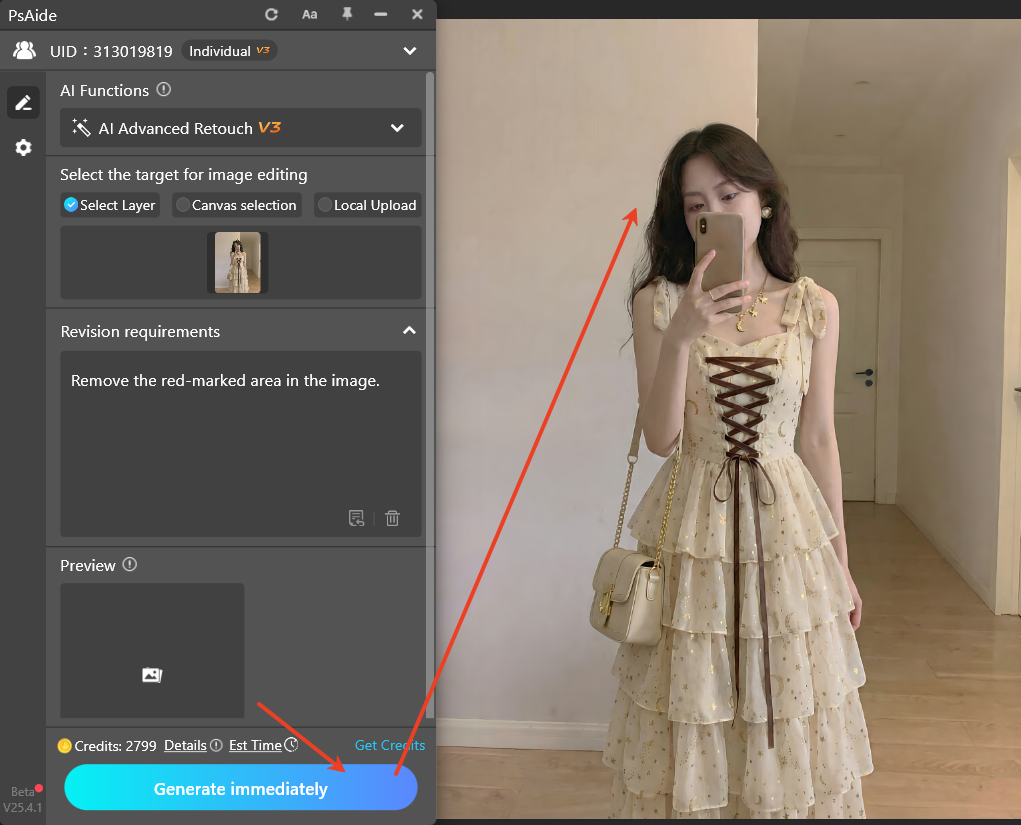Clear revision text using the trash icon
Screen dimensions: 1021x825
coord(392,518)
